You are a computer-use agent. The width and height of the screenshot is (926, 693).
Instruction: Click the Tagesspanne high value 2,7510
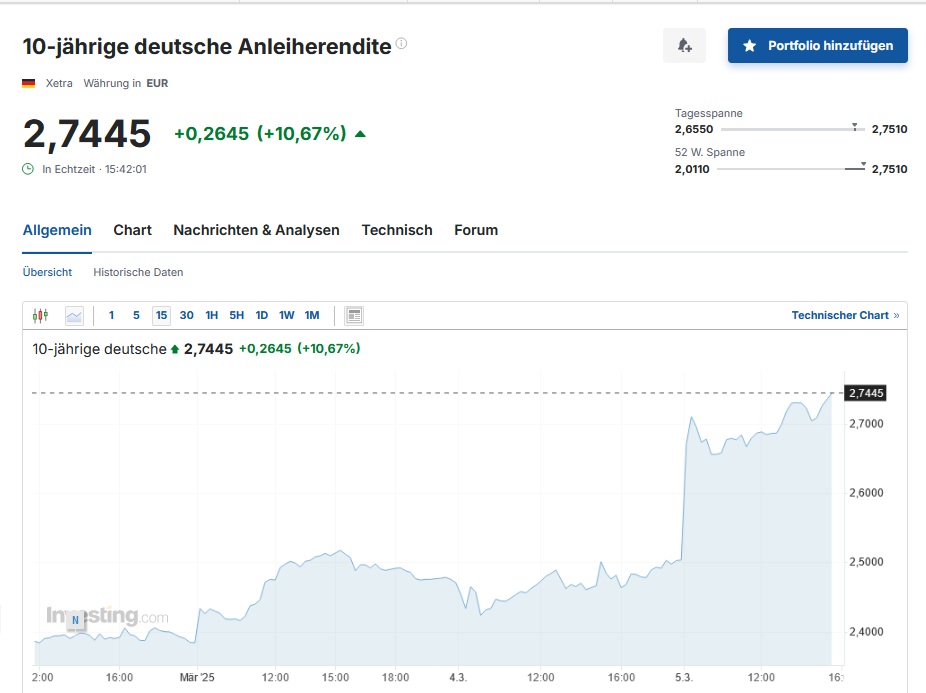pyautogui.click(x=889, y=129)
